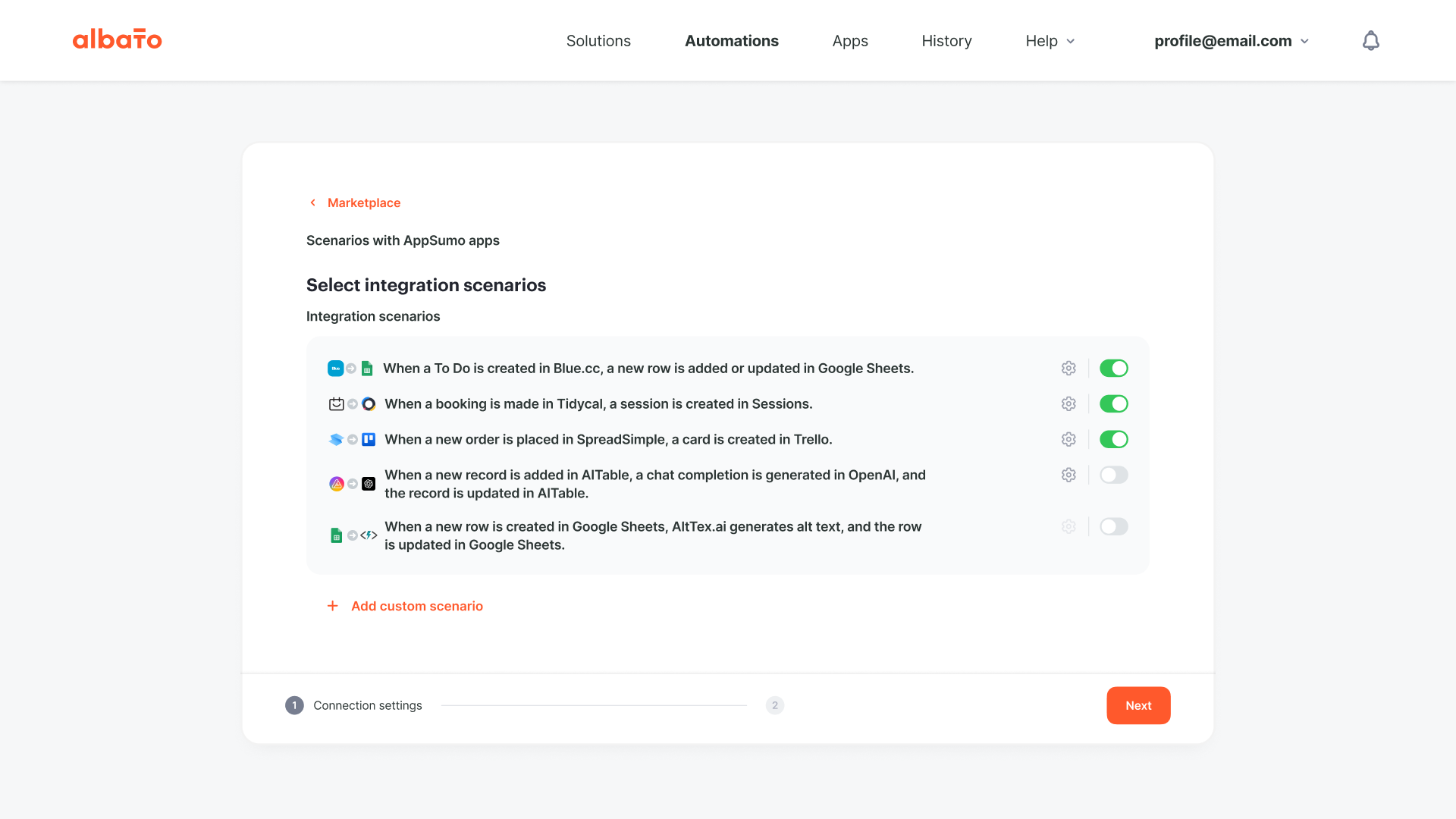
Task: Enable the AITable OpenAI scenario toggle
Action: pos(1113,475)
